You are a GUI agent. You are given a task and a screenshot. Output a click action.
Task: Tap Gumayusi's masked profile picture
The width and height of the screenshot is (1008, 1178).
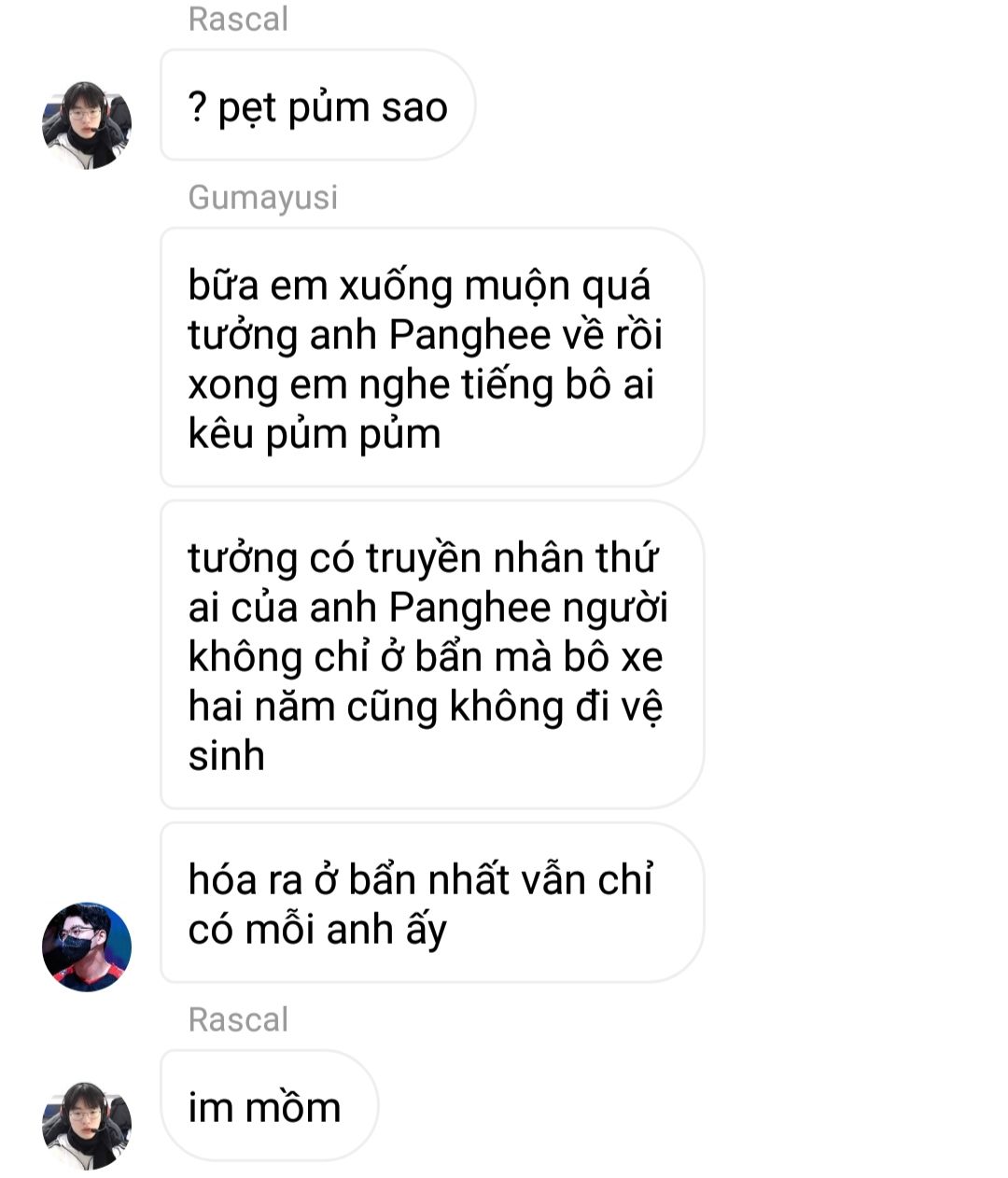point(87,947)
